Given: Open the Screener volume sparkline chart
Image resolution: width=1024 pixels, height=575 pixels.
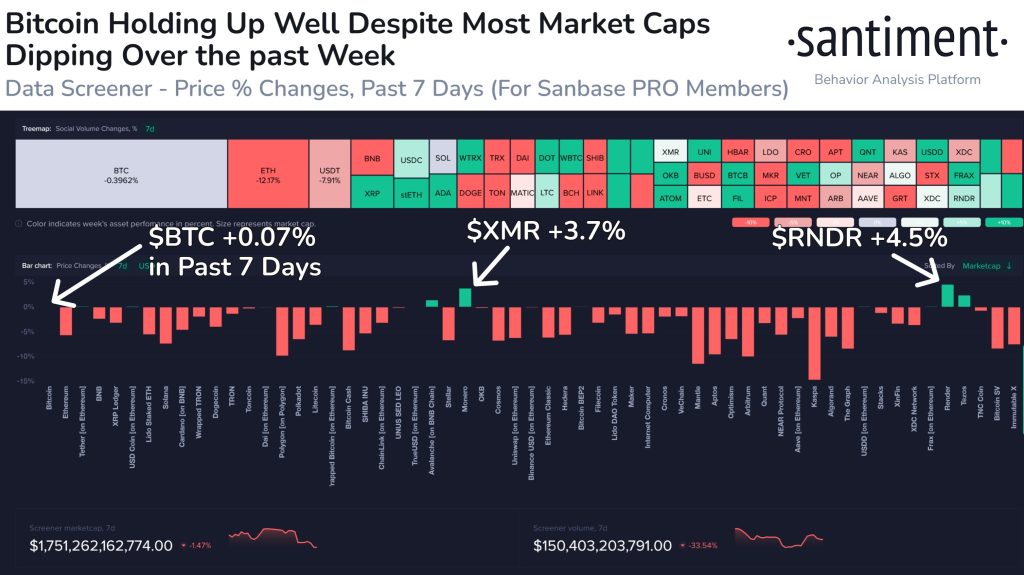Looking at the screenshot, I should (x=779, y=538).
